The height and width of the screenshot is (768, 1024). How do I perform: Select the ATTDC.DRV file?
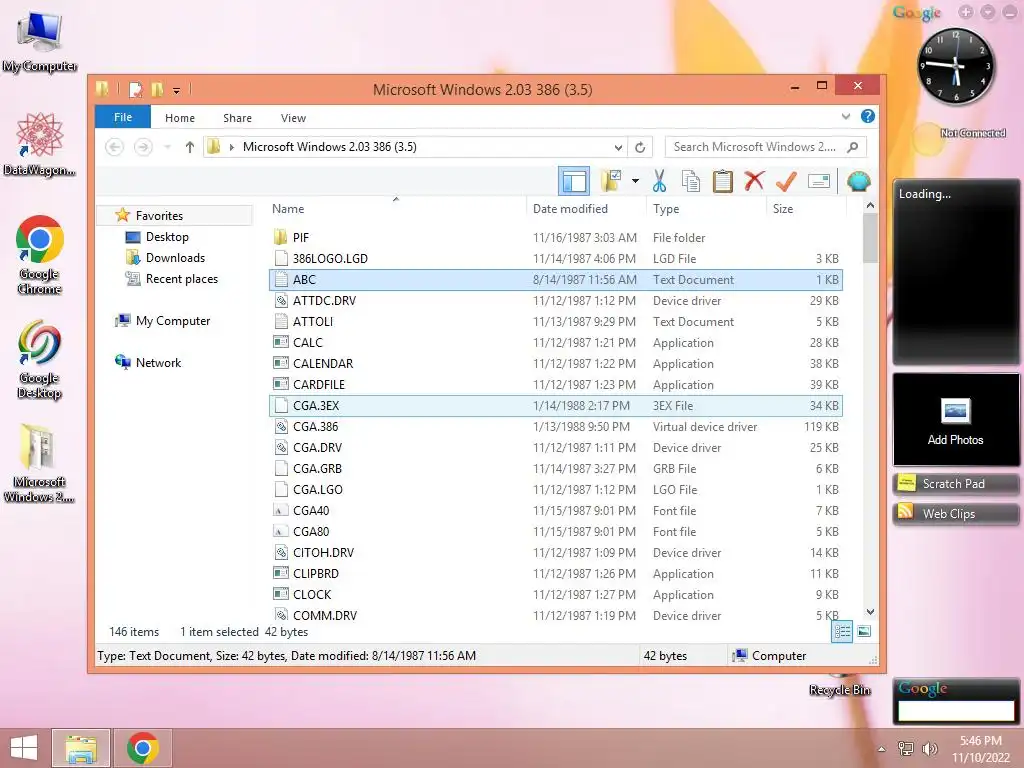tap(555, 300)
